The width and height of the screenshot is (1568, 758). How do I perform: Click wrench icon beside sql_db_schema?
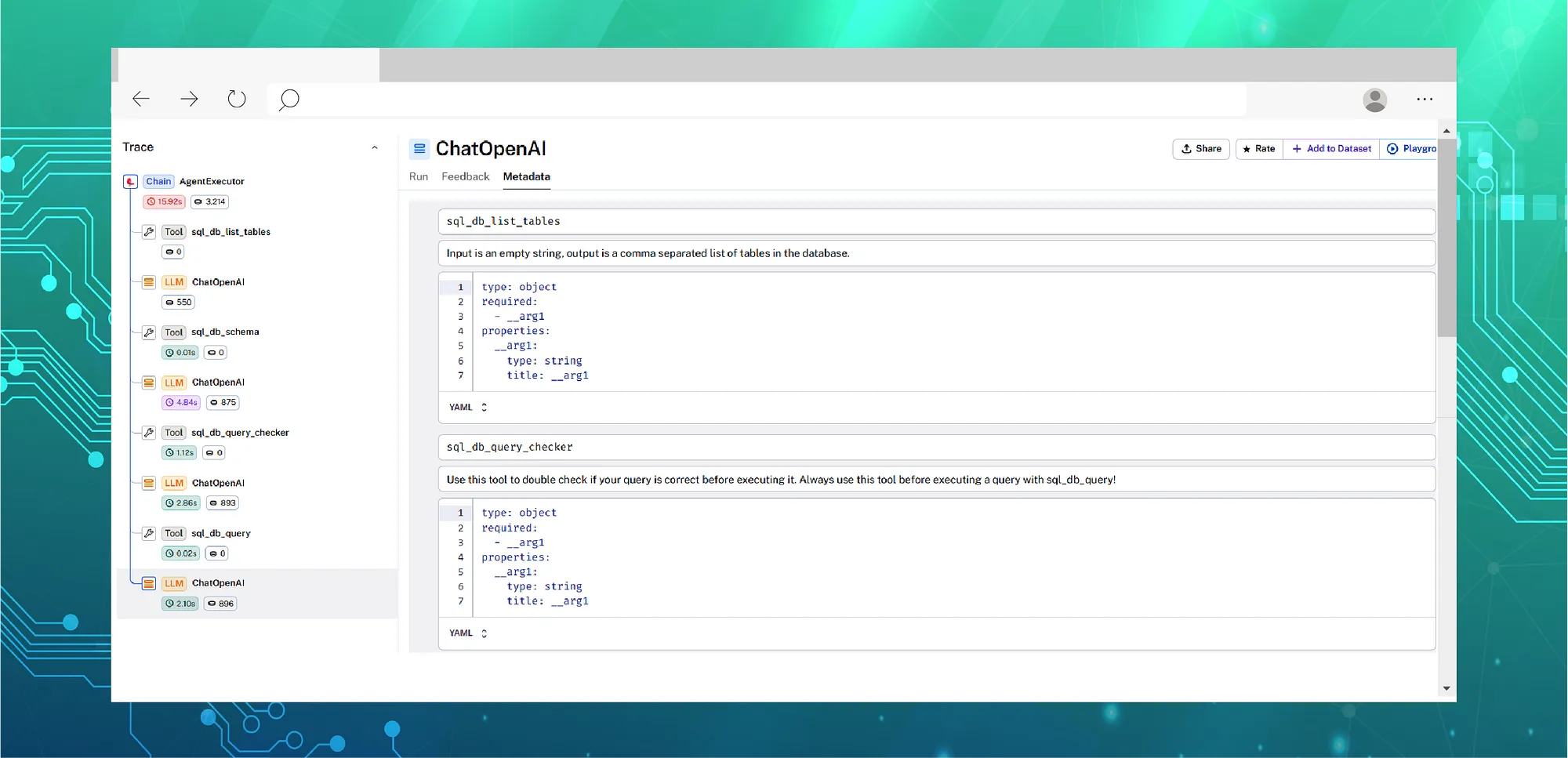coord(149,332)
